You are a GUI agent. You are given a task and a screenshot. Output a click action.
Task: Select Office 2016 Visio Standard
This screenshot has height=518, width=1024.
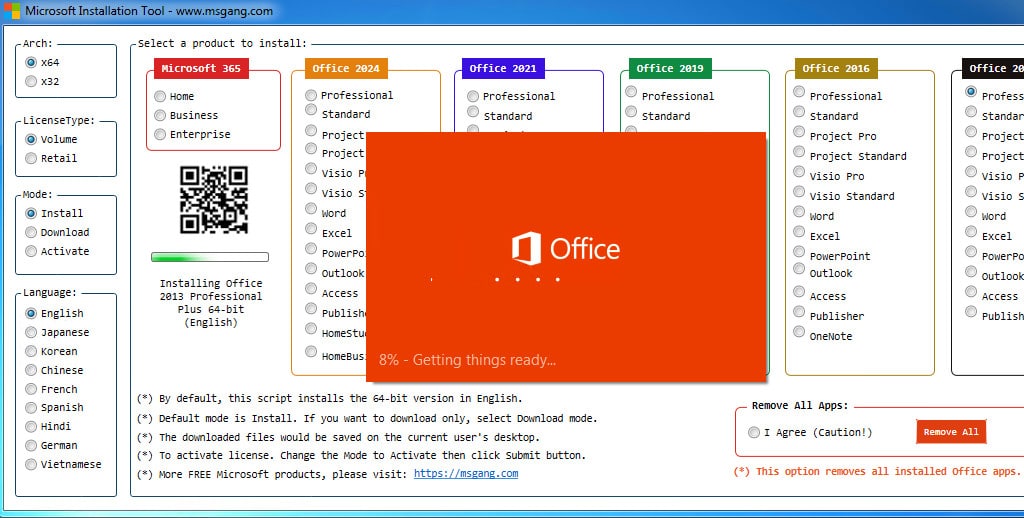[x=799, y=192]
